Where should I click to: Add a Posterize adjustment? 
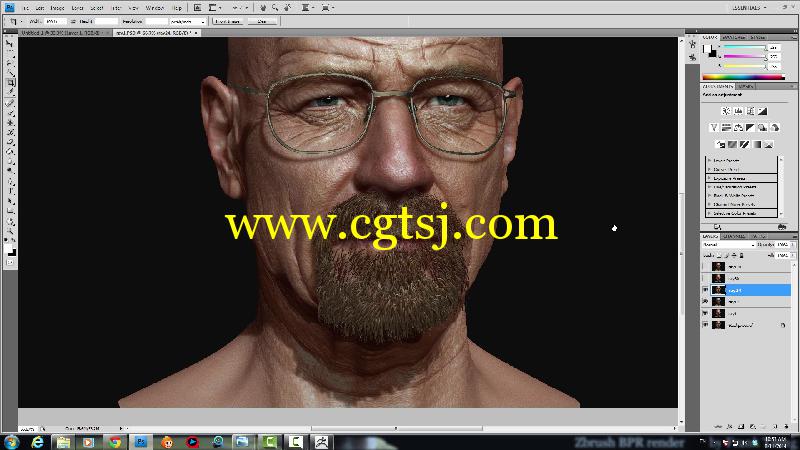tap(732, 144)
